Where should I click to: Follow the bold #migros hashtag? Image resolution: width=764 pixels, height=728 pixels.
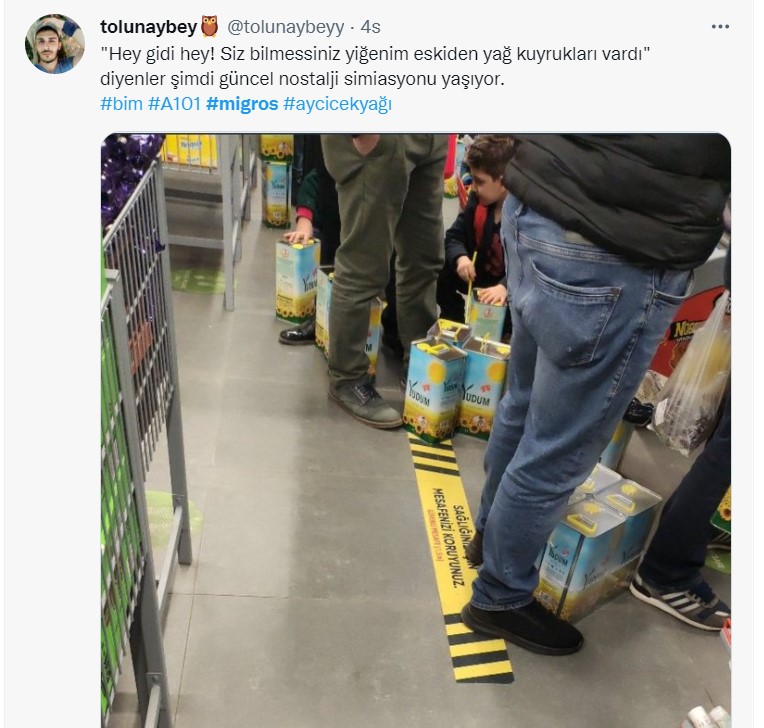click(x=242, y=104)
